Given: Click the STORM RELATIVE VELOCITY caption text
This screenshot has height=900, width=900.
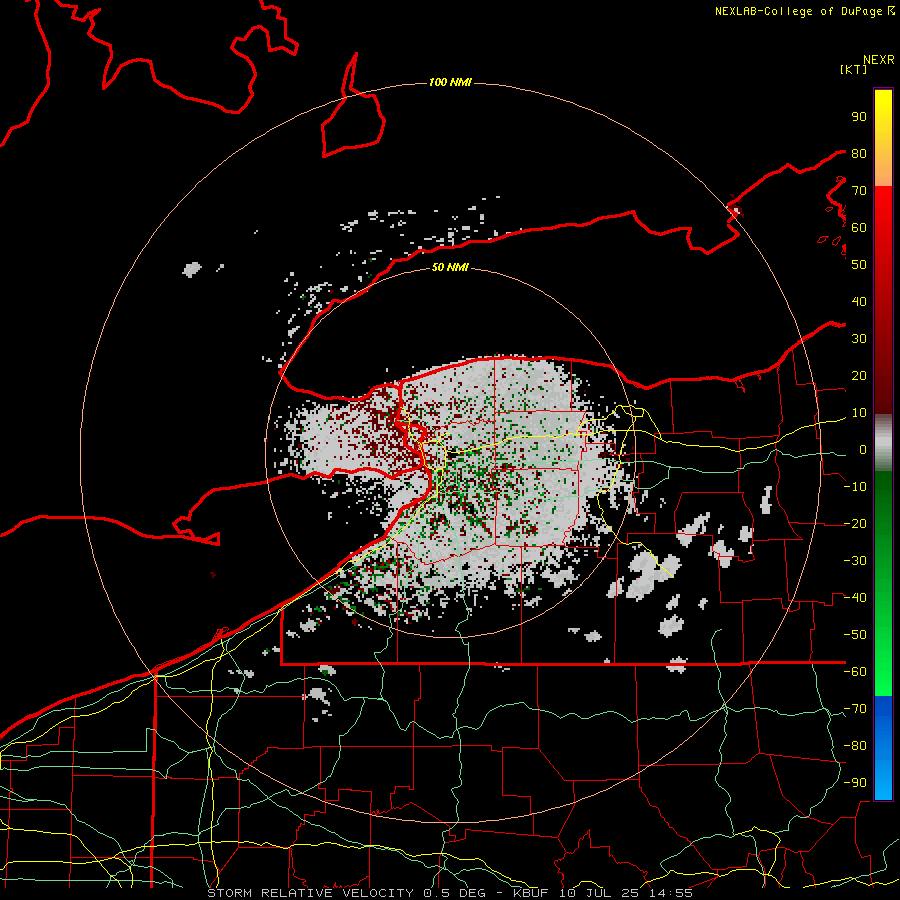Looking at the screenshot, I should coord(312,893).
